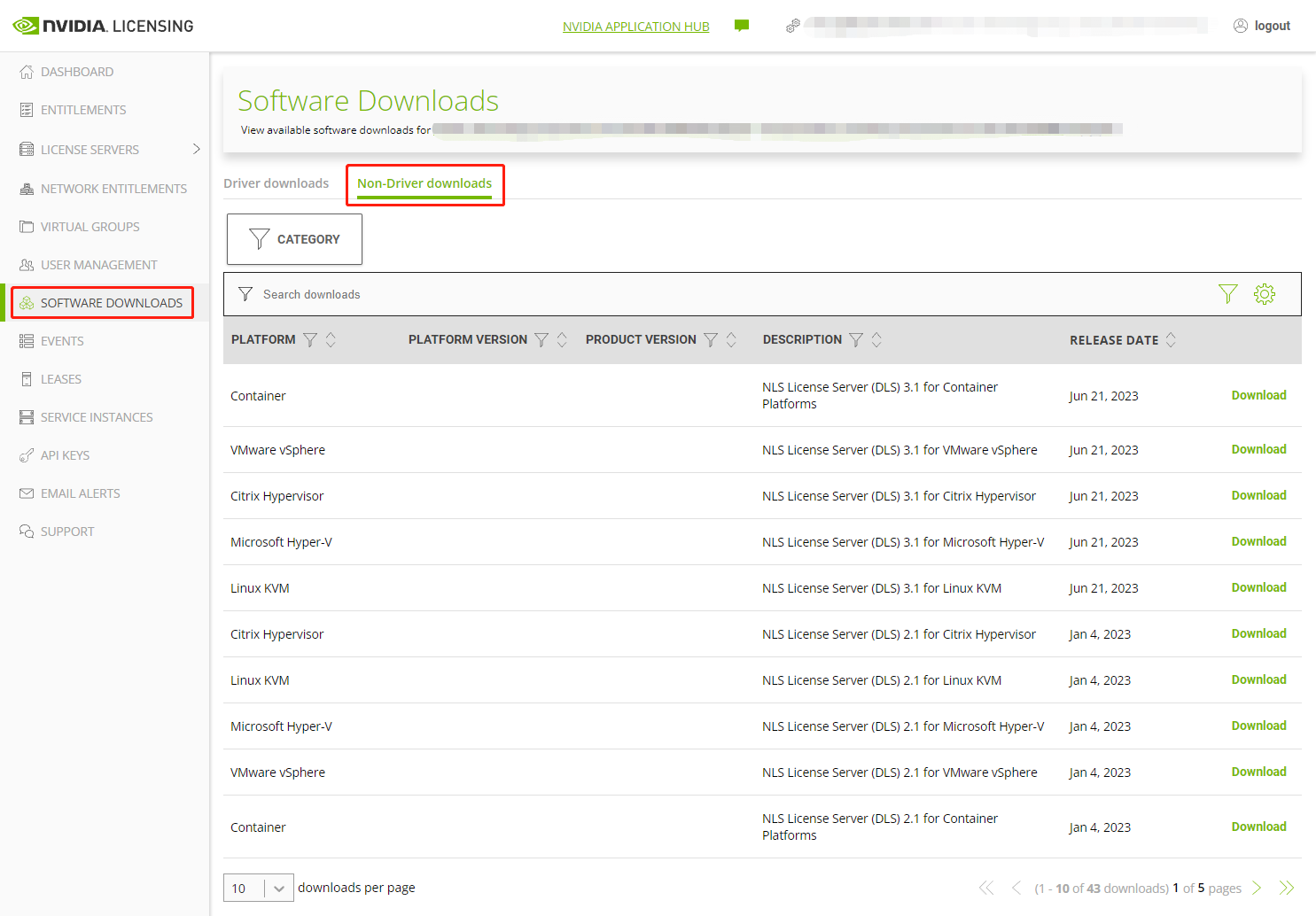Filter the Platform Version column
This screenshot has width=1316, height=916.
tap(541, 340)
